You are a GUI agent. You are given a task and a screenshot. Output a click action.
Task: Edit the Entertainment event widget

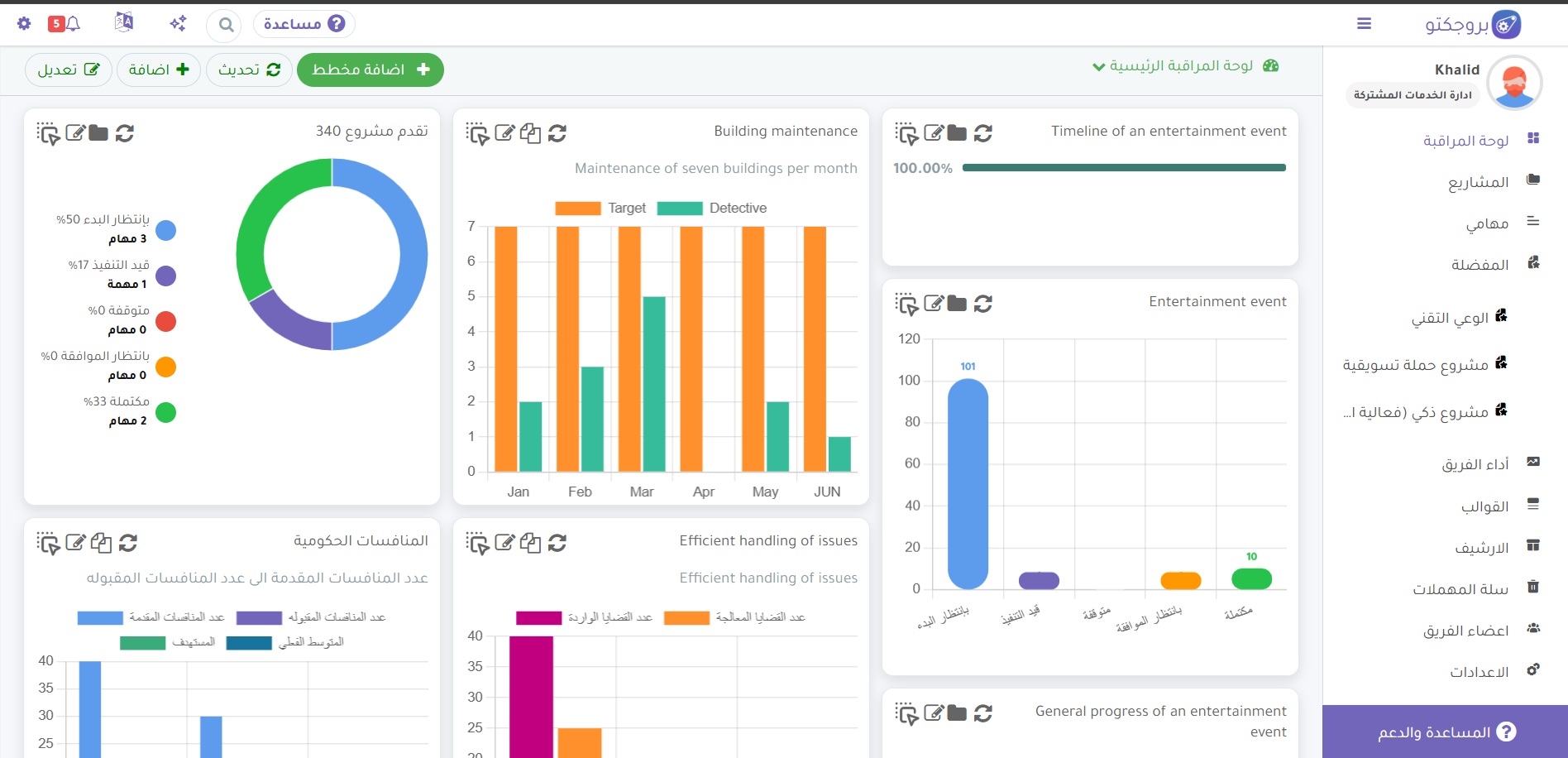(x=934, y=303)
